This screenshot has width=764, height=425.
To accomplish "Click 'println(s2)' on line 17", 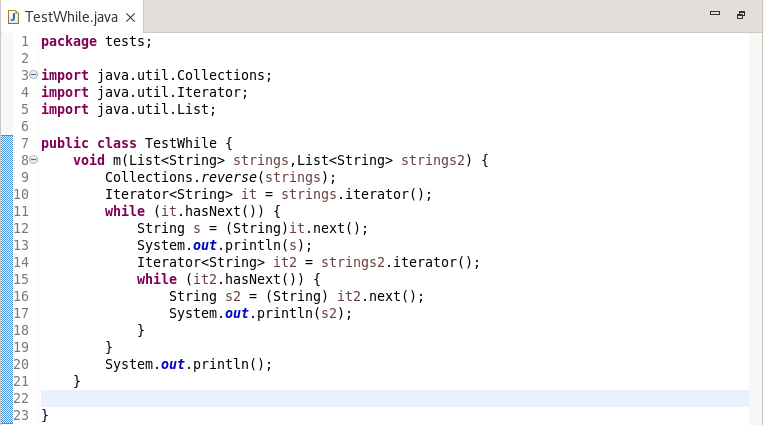I will pos(301,313).
